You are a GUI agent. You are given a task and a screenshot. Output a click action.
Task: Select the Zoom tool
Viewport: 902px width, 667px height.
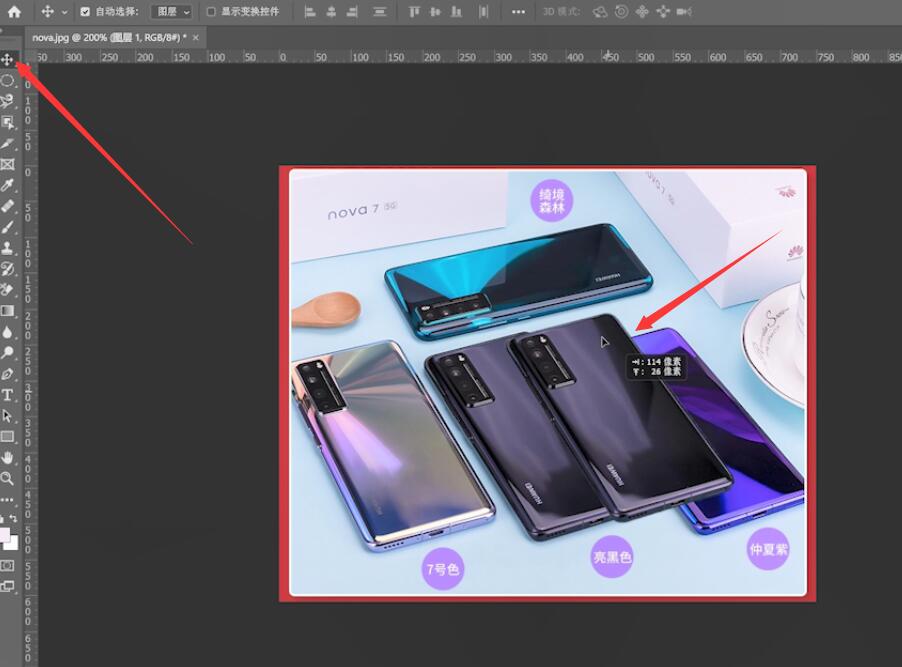pyautogui.click(x=7, y=478)
